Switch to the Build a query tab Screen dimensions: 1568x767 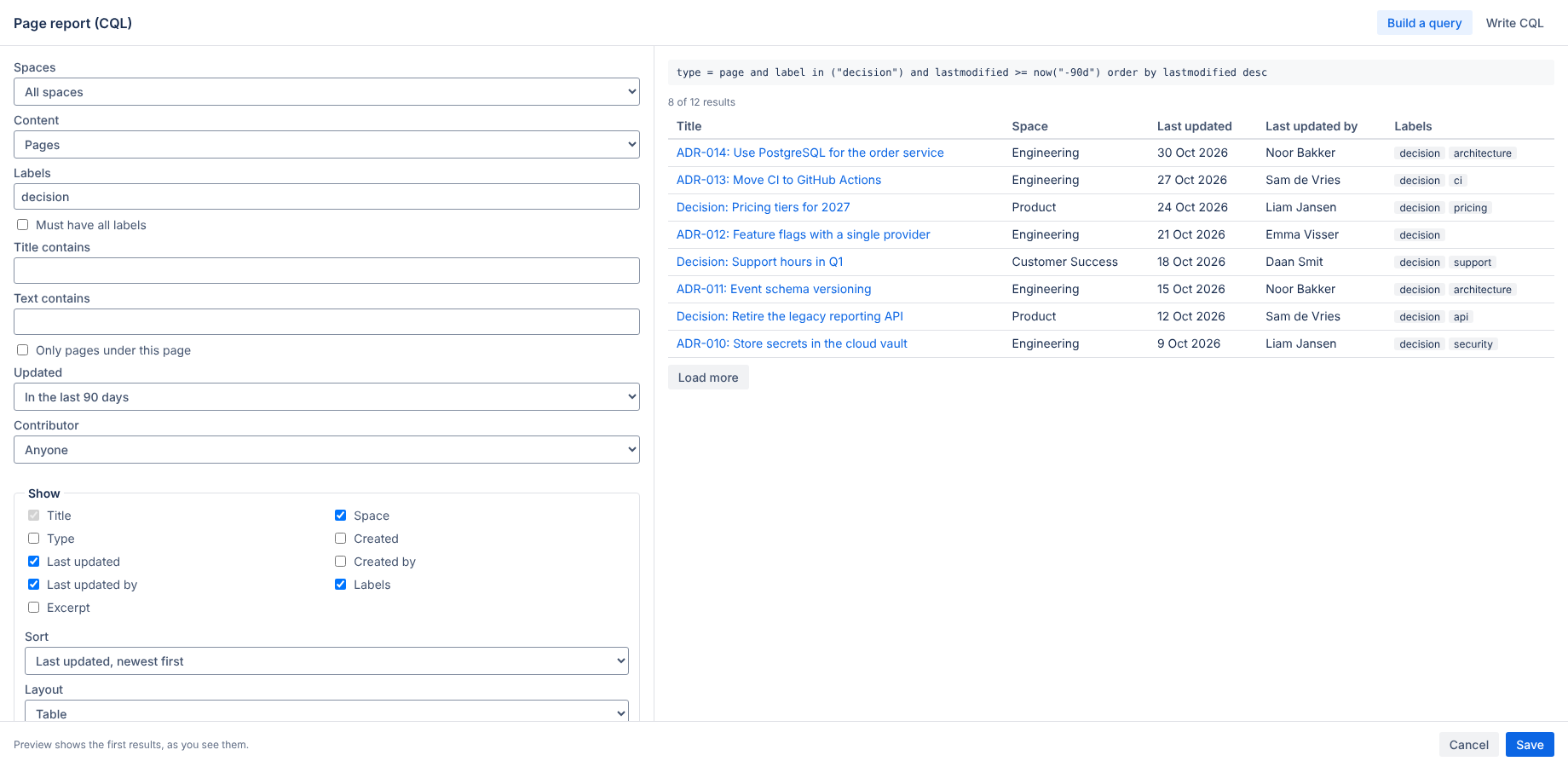pos(1424,23)
